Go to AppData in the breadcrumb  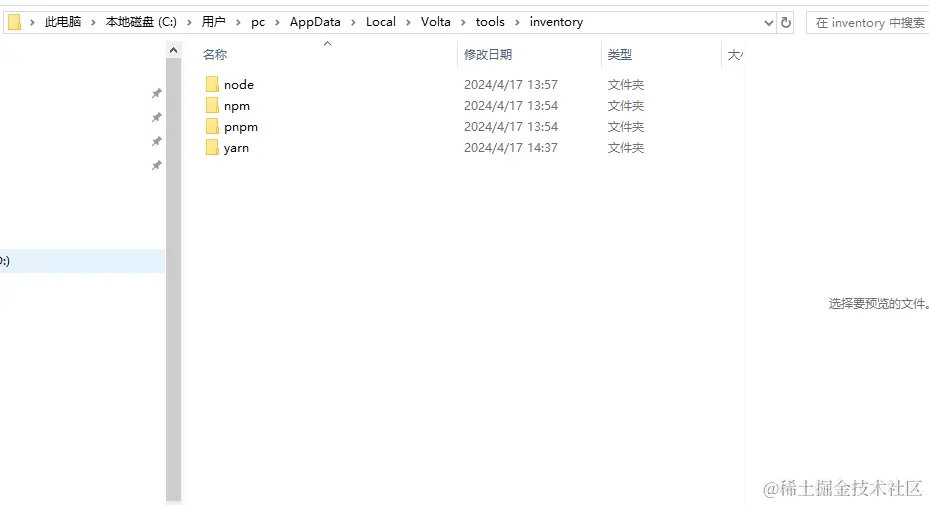pos(315,22)
